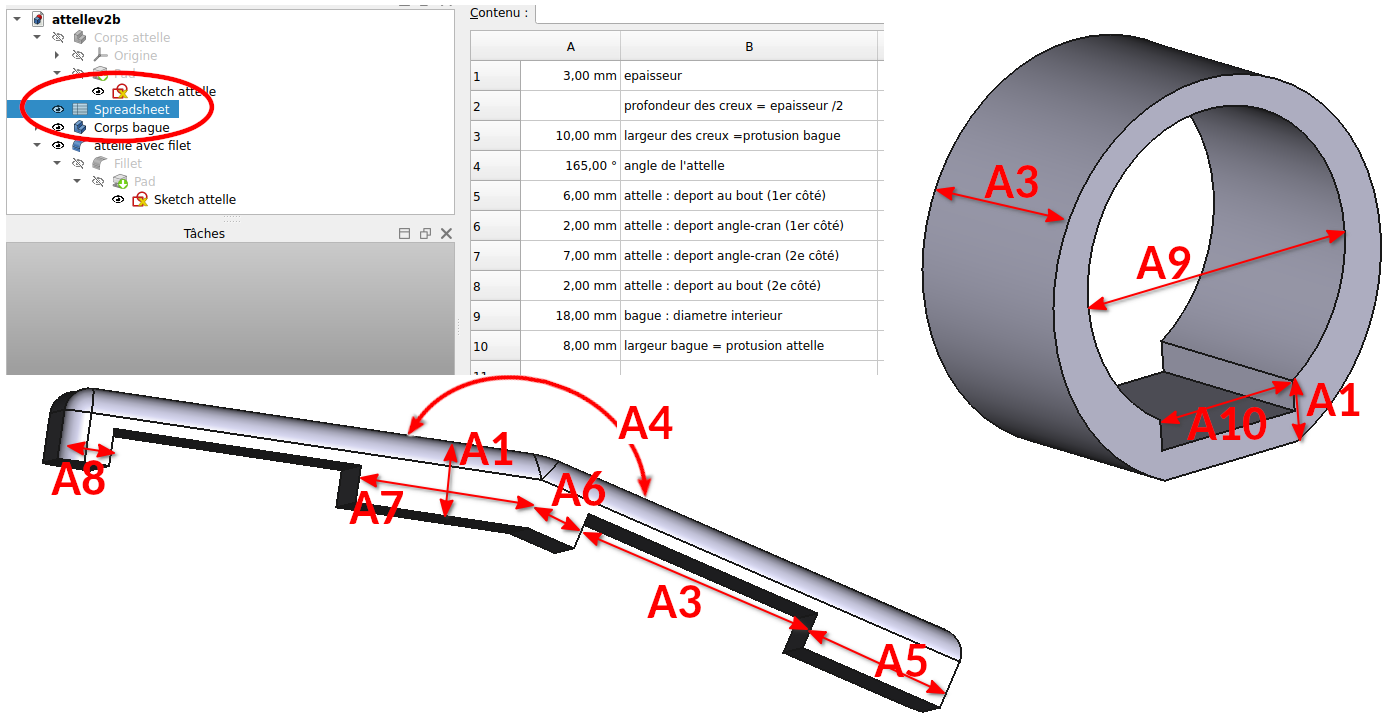Show the hidden Fillet feature
Screen dimensions: 1388x716
tap(78, 163)
